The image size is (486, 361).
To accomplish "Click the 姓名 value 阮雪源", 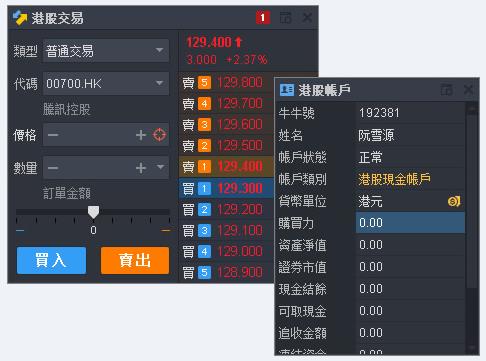I will 376,135.
